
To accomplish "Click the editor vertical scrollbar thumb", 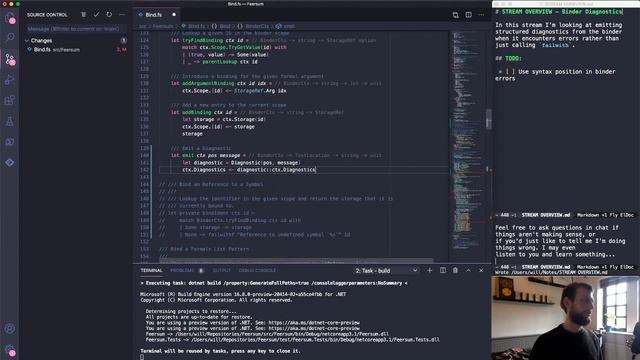I will pos(489,119).
